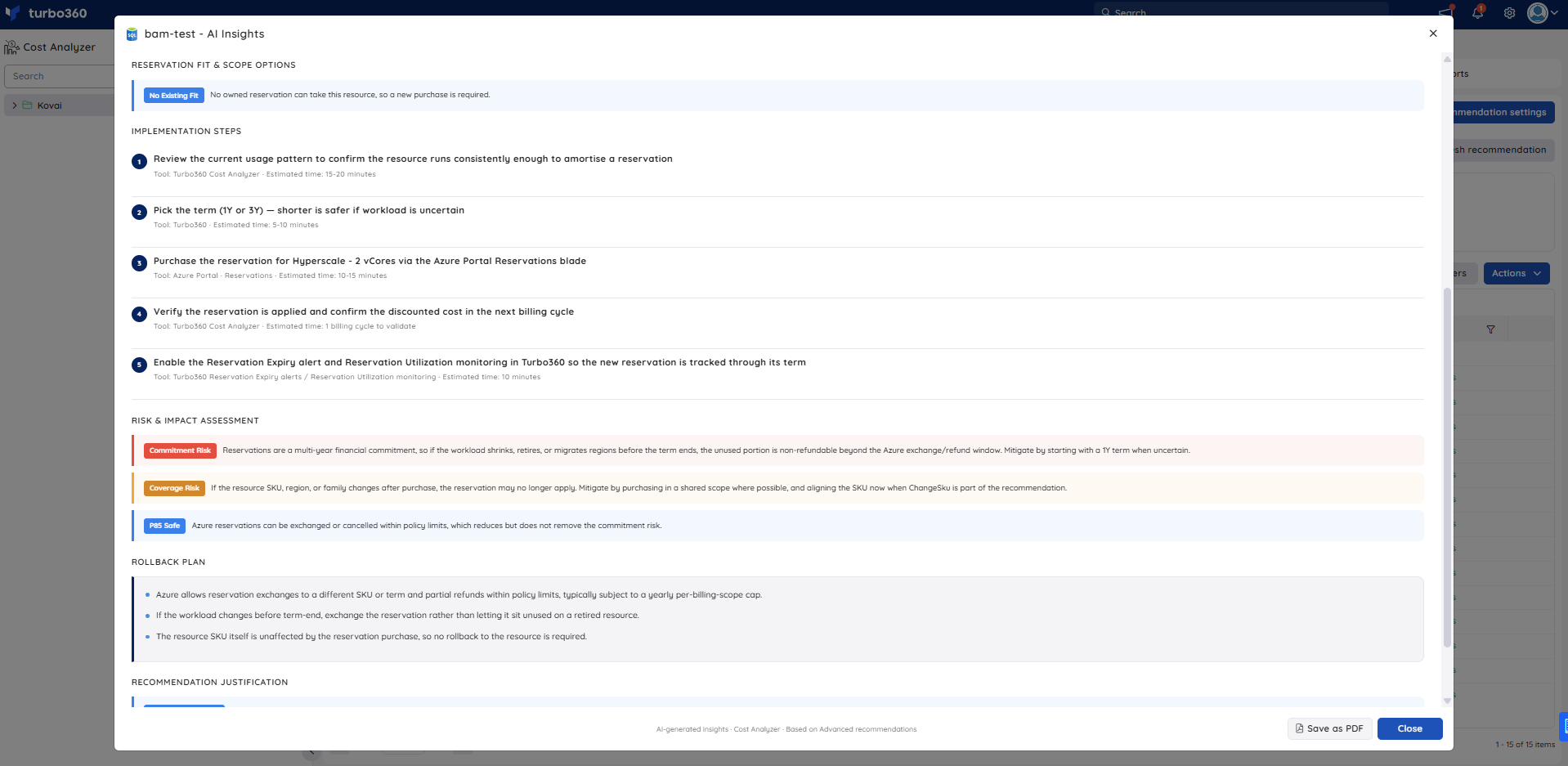This screenshot has height=766, width=1568.
Task: Click the dialog vertical scrollbar thumb
Action: 1447,466
